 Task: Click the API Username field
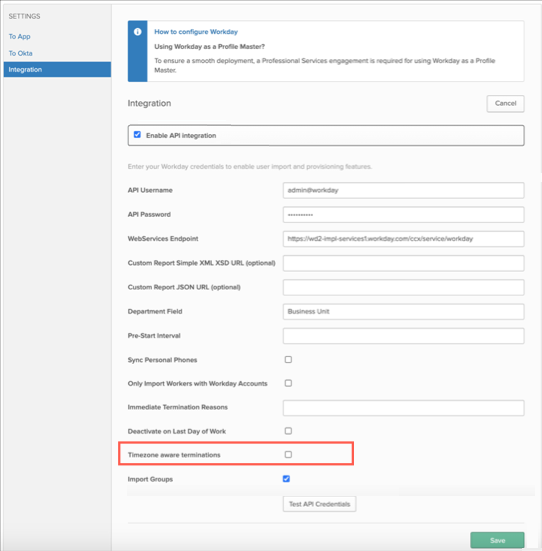point(403,190)
